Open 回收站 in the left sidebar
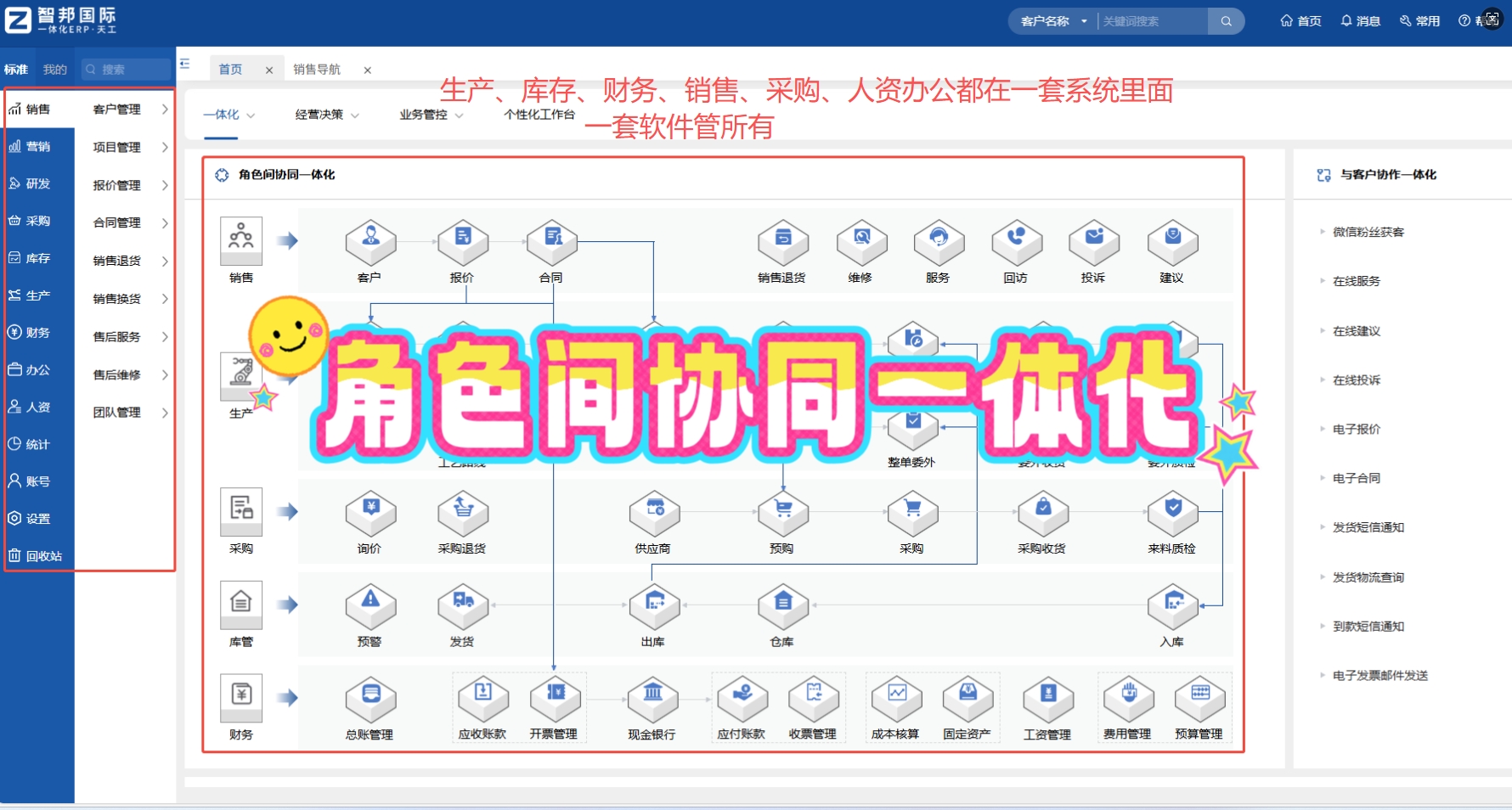Image resolution: width=1512 pixels, height=810 pixels. tap(37, 556)
